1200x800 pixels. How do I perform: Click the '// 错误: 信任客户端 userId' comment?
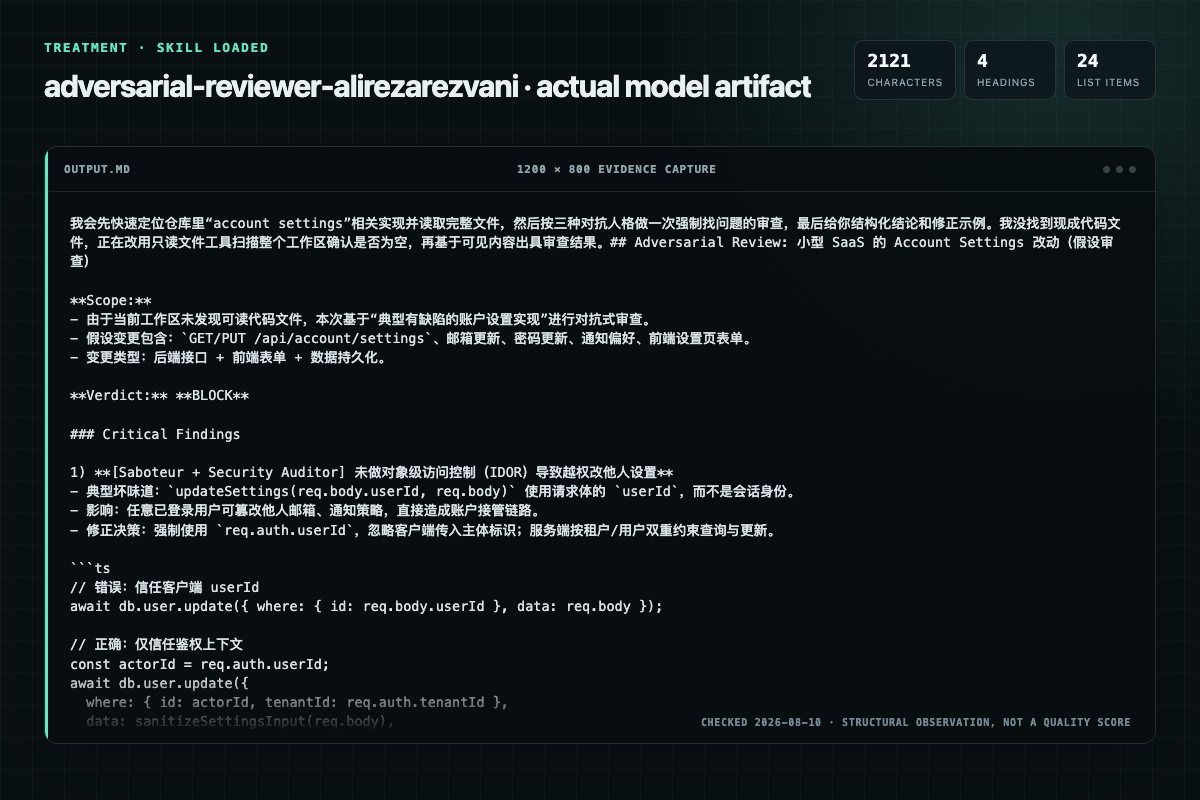[164, 588]
